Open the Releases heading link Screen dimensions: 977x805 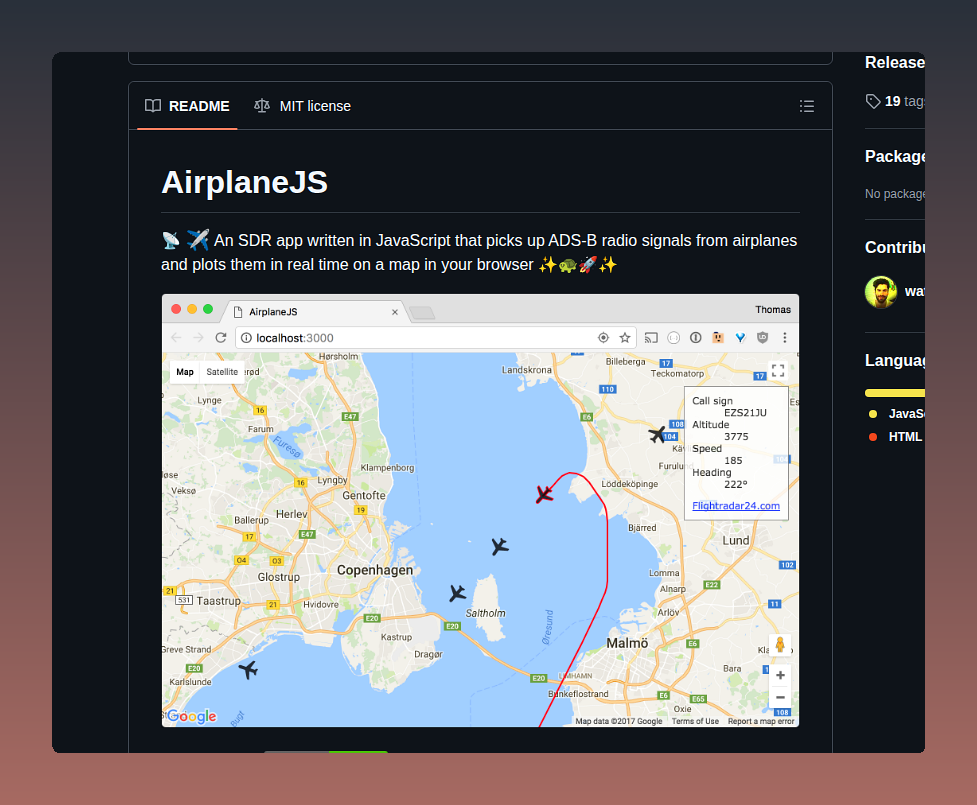[895, 62]
